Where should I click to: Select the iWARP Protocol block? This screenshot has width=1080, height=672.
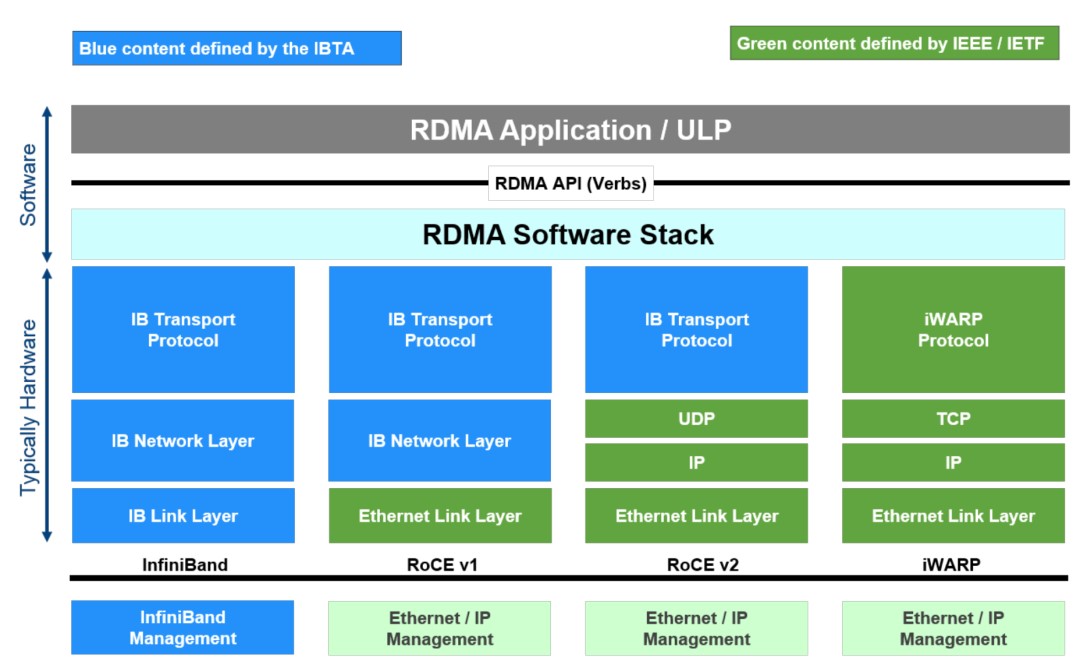[953, 330]
